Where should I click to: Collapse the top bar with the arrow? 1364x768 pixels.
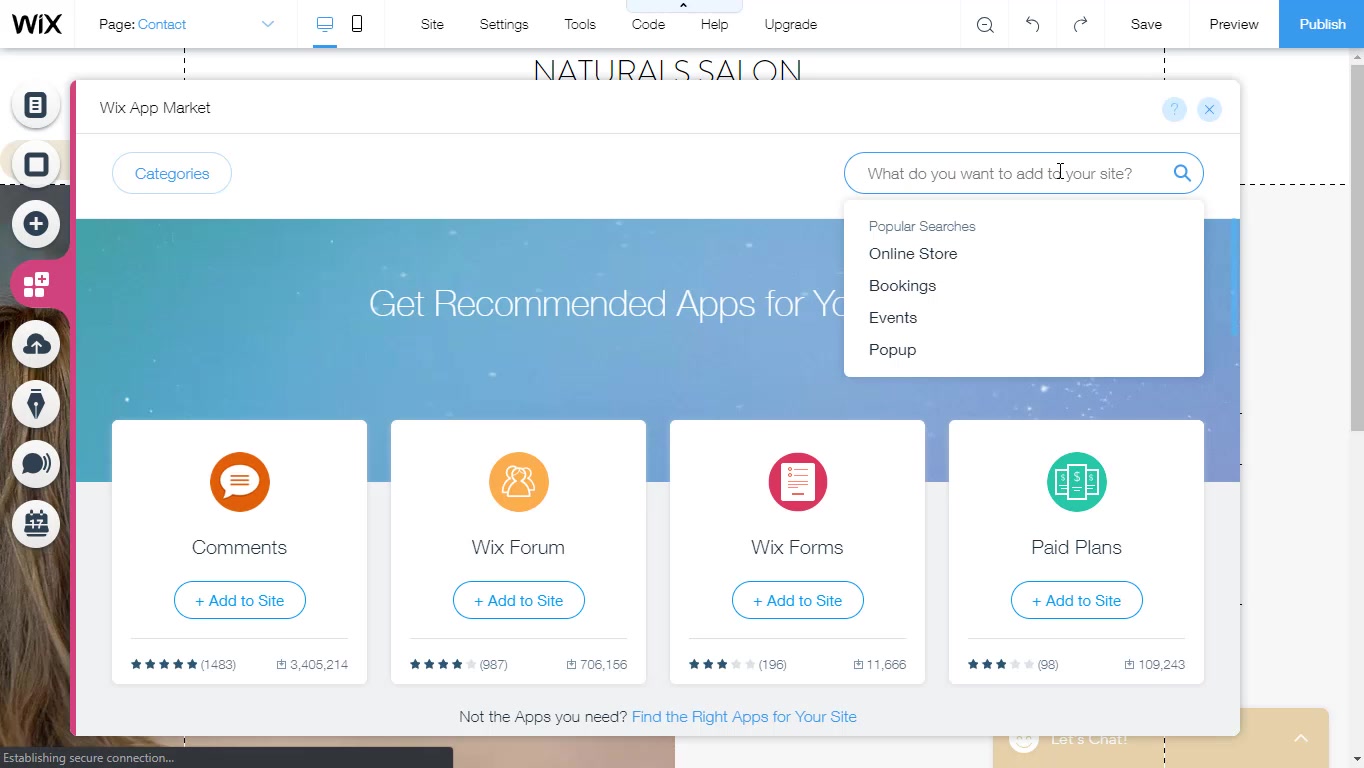[683, 6]
